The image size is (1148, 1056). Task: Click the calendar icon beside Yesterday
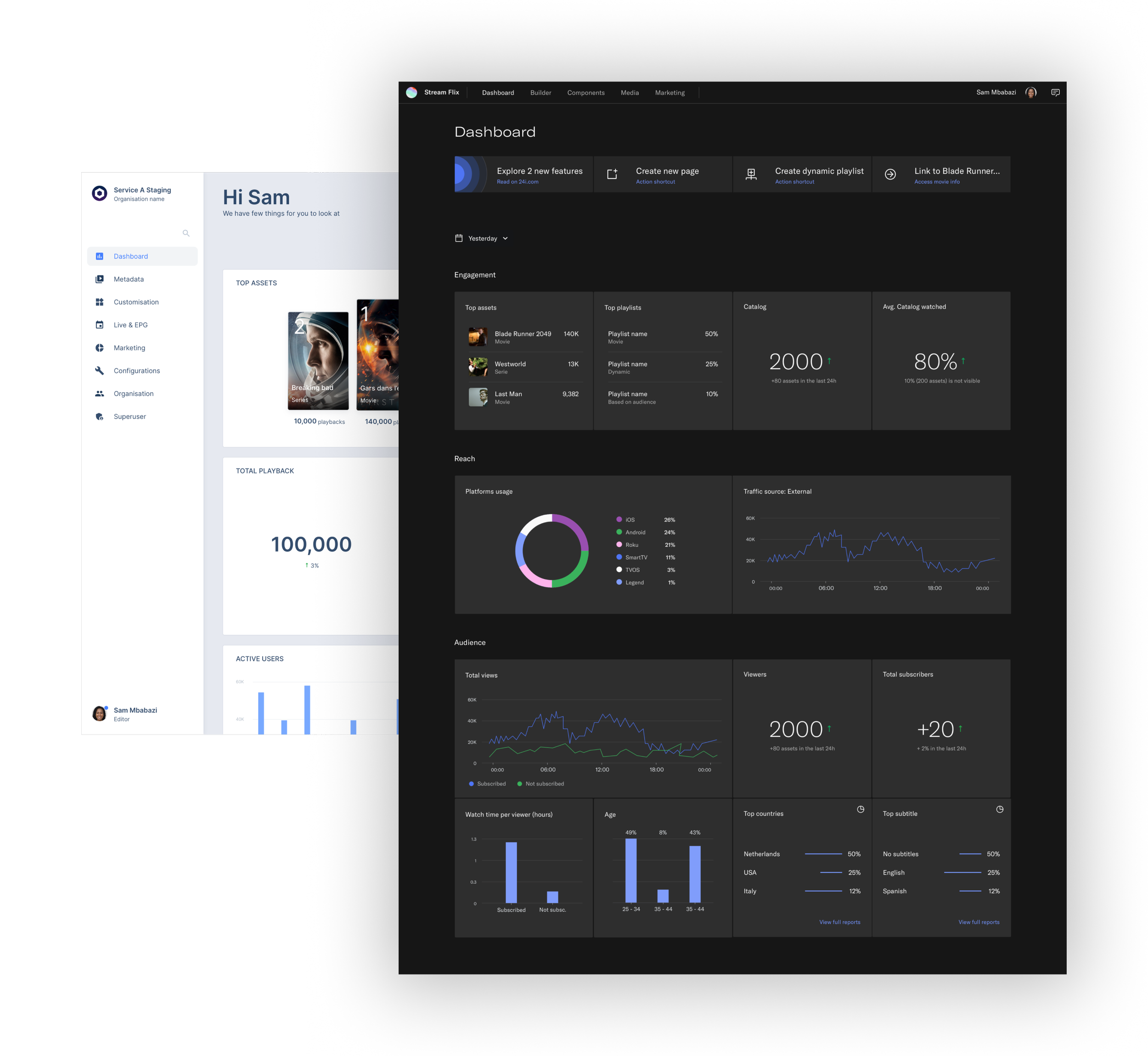(x=459, y=238)
